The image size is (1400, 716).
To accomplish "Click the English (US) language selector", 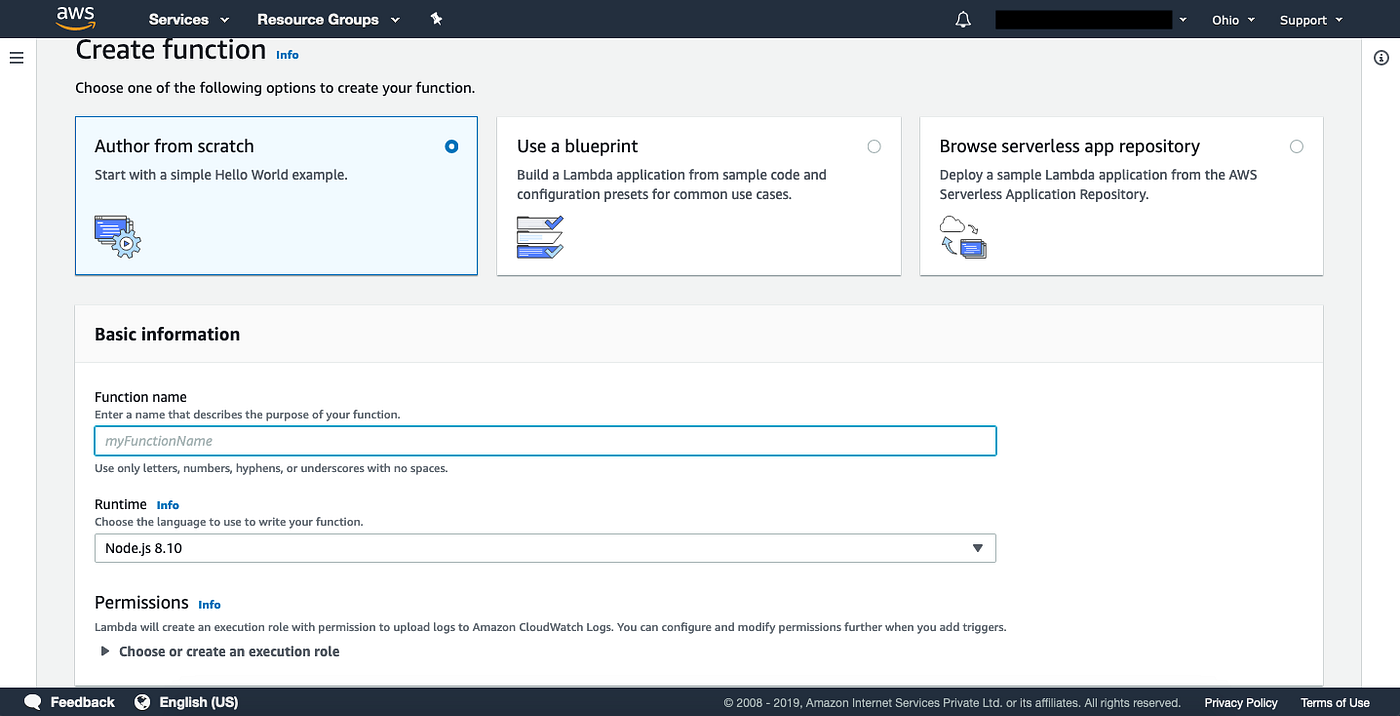I will pos(187,702).
